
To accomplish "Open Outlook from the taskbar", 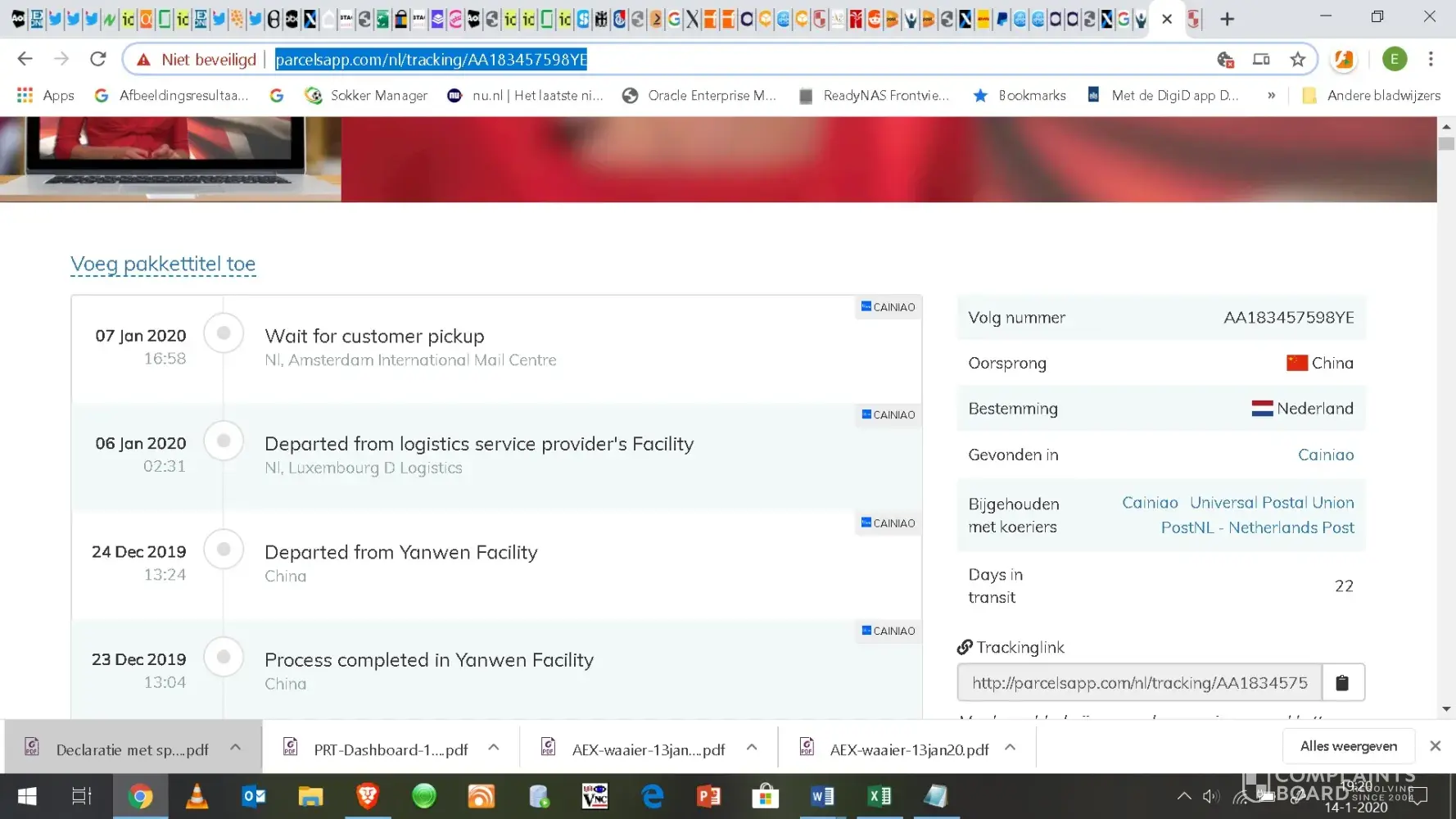I will 254,796.
